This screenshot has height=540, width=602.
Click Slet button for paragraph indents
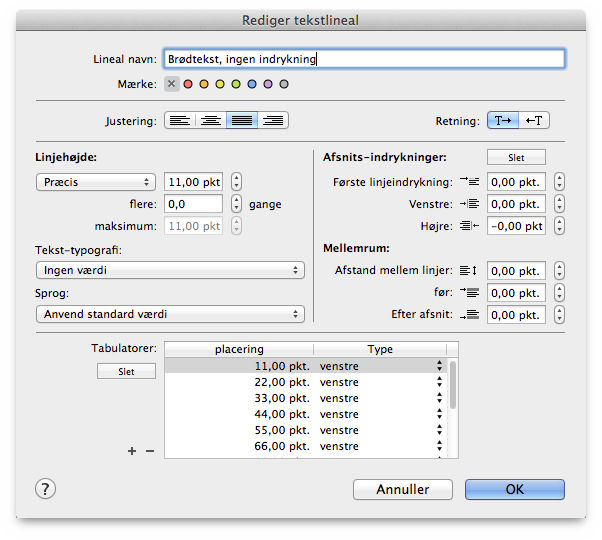516,157
